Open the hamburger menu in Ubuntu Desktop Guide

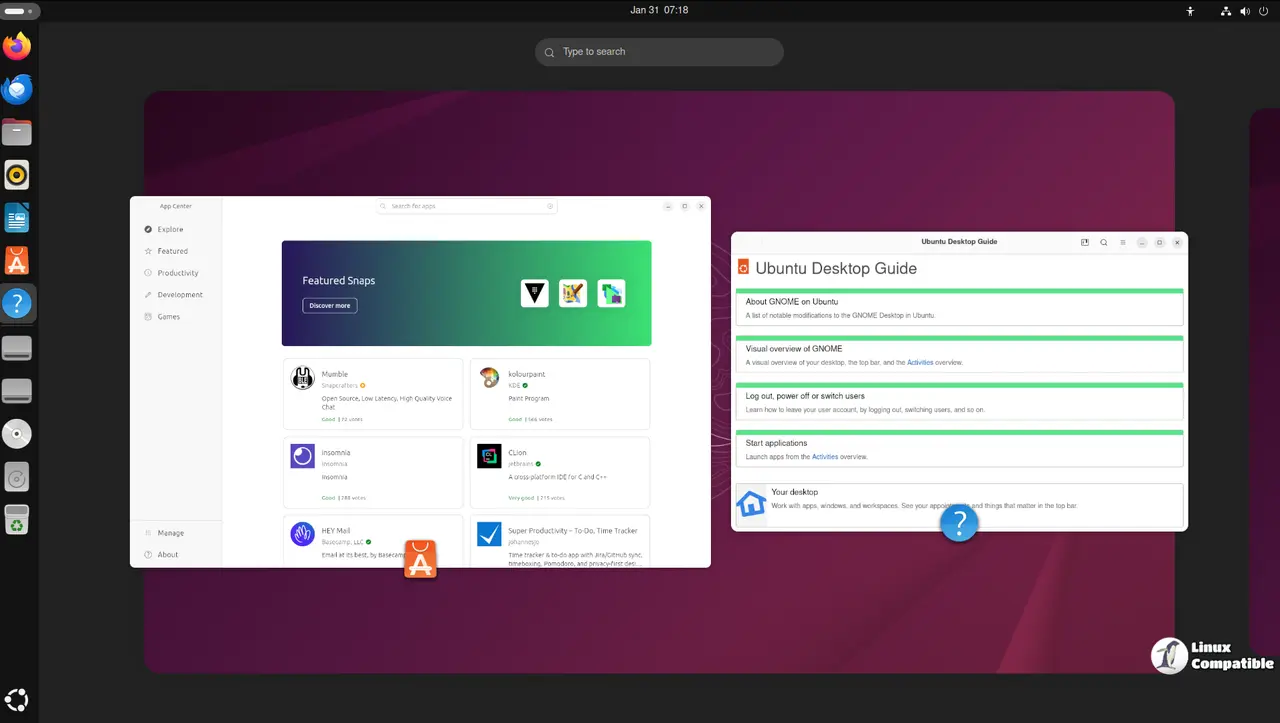coord(1123,242)
